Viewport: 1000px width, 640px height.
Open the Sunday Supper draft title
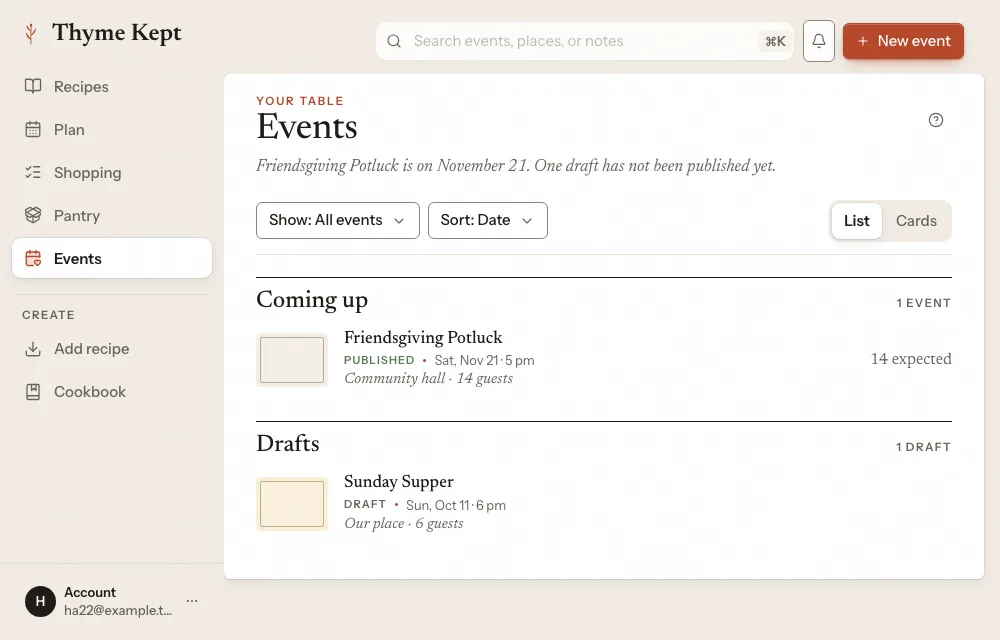coord(399,481)
